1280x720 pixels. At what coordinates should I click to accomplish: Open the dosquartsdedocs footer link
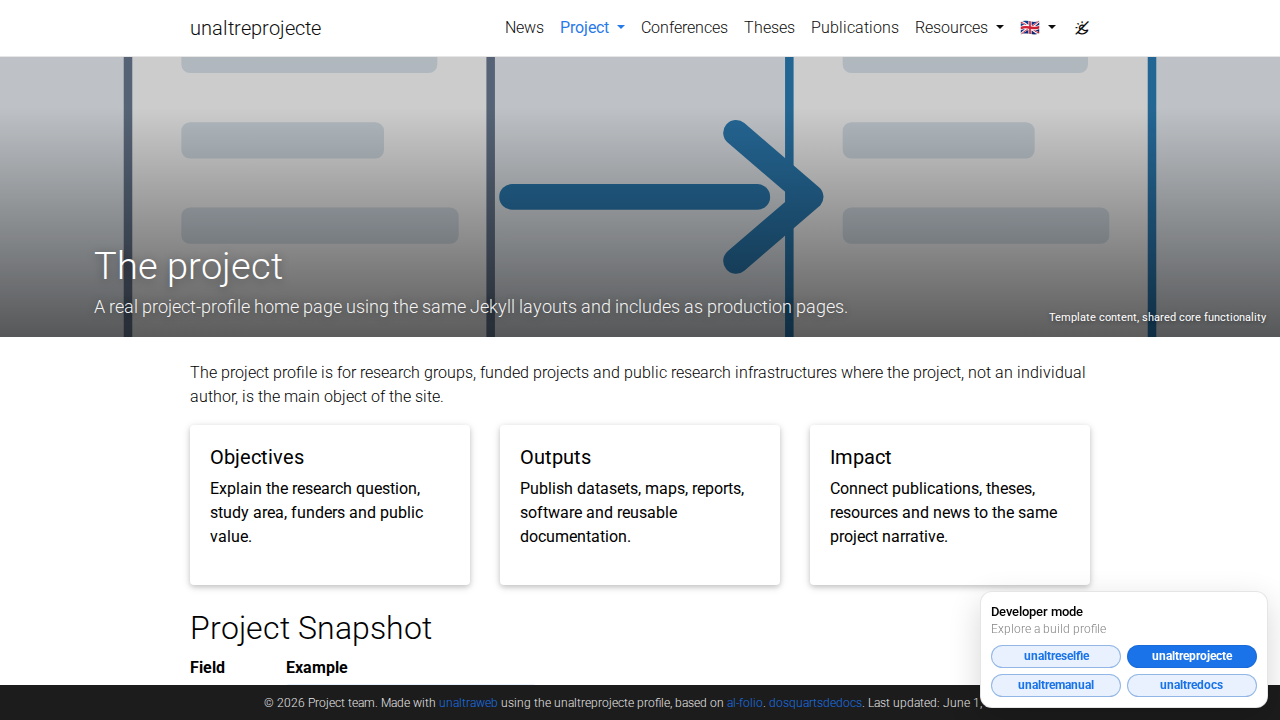click(815, 703)
